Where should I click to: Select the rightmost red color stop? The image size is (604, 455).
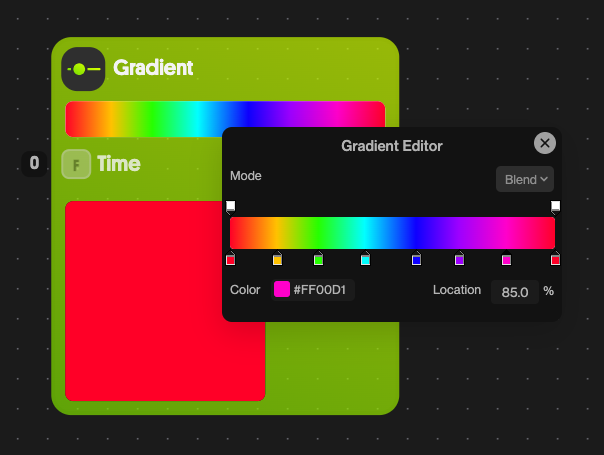[555, 260]
